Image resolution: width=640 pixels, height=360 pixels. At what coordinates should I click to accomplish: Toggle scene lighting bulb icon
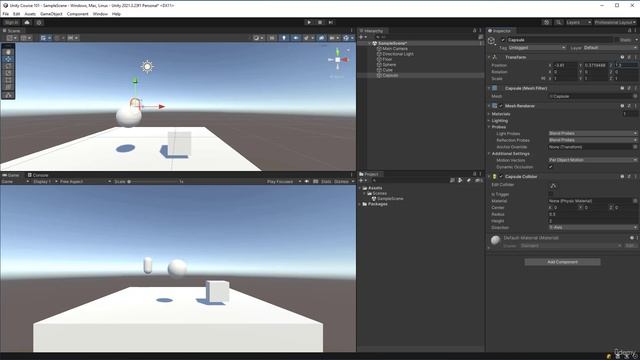[284, 38]
